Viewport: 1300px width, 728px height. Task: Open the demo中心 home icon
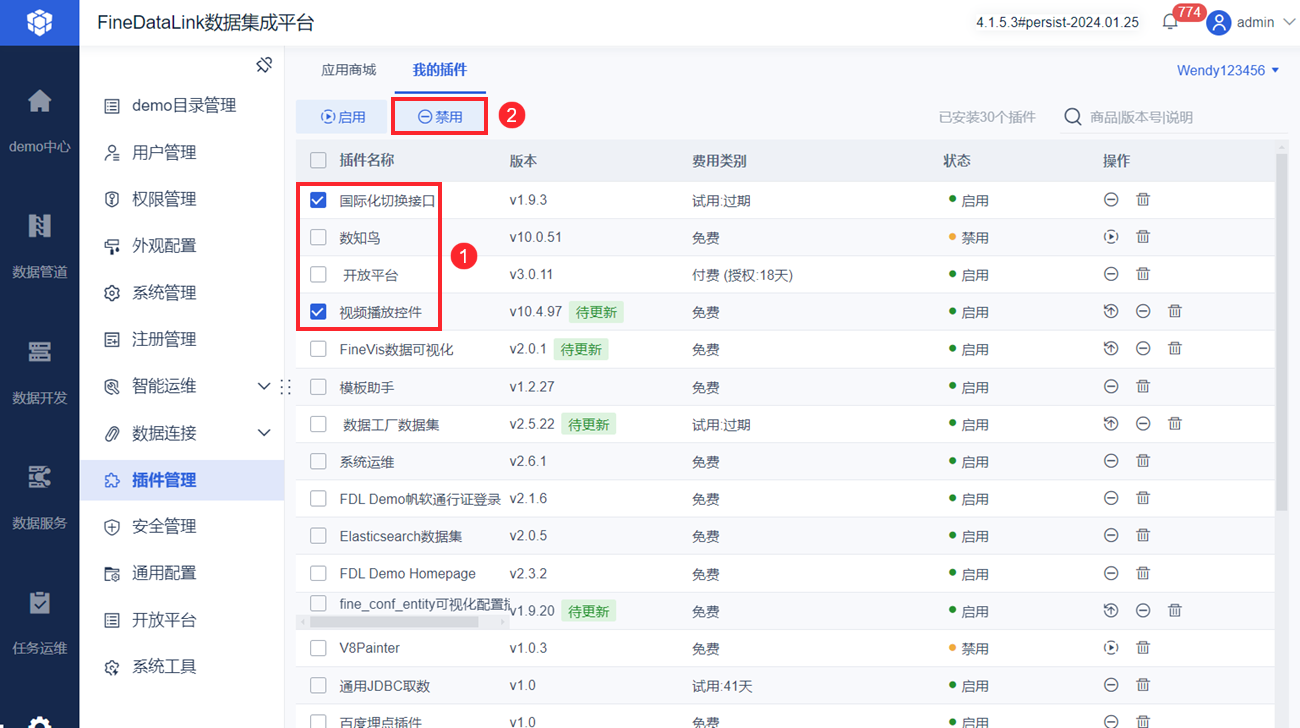(x=40, y=101)
